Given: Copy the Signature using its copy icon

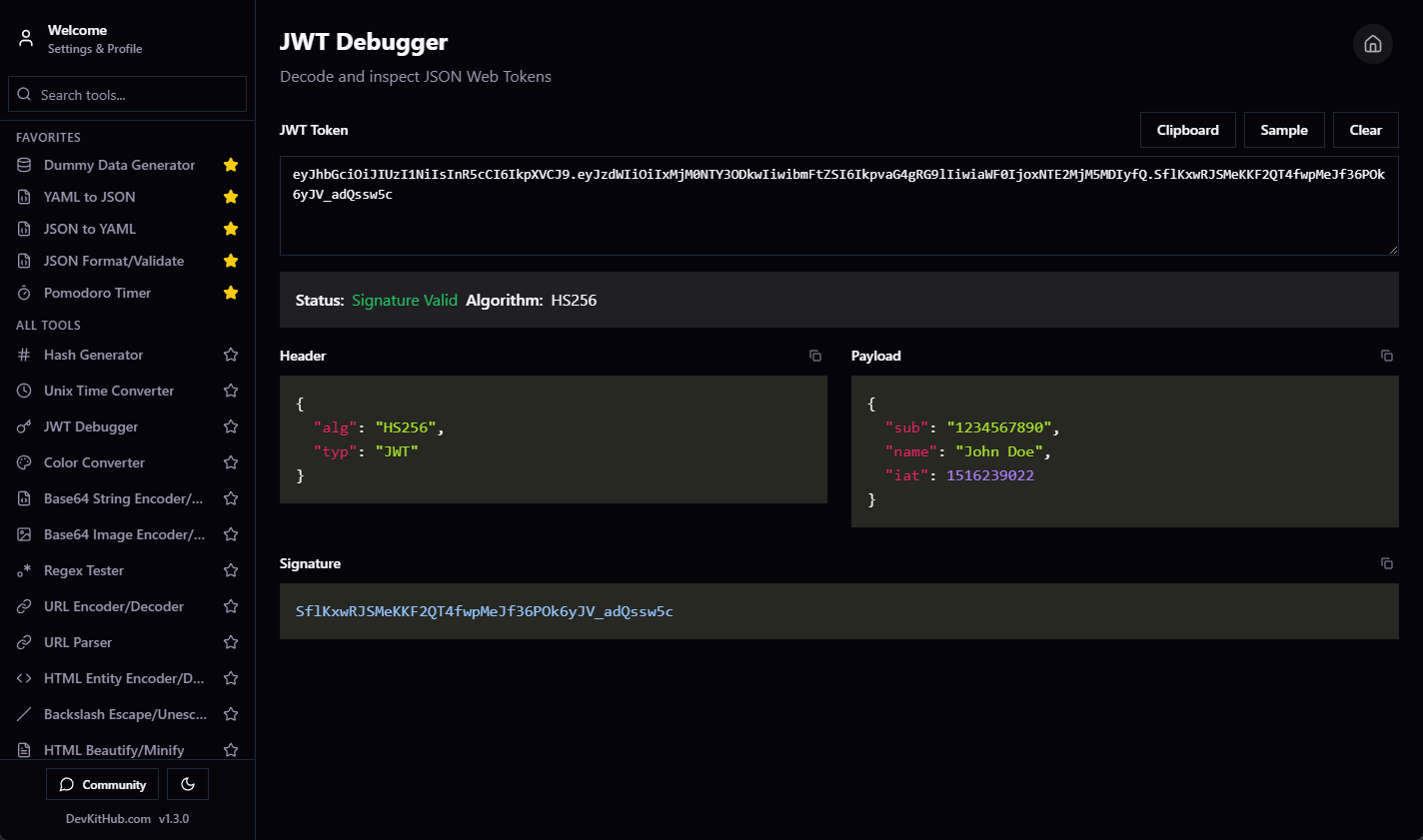Looking at the screenshot, I should (1386, 563).
